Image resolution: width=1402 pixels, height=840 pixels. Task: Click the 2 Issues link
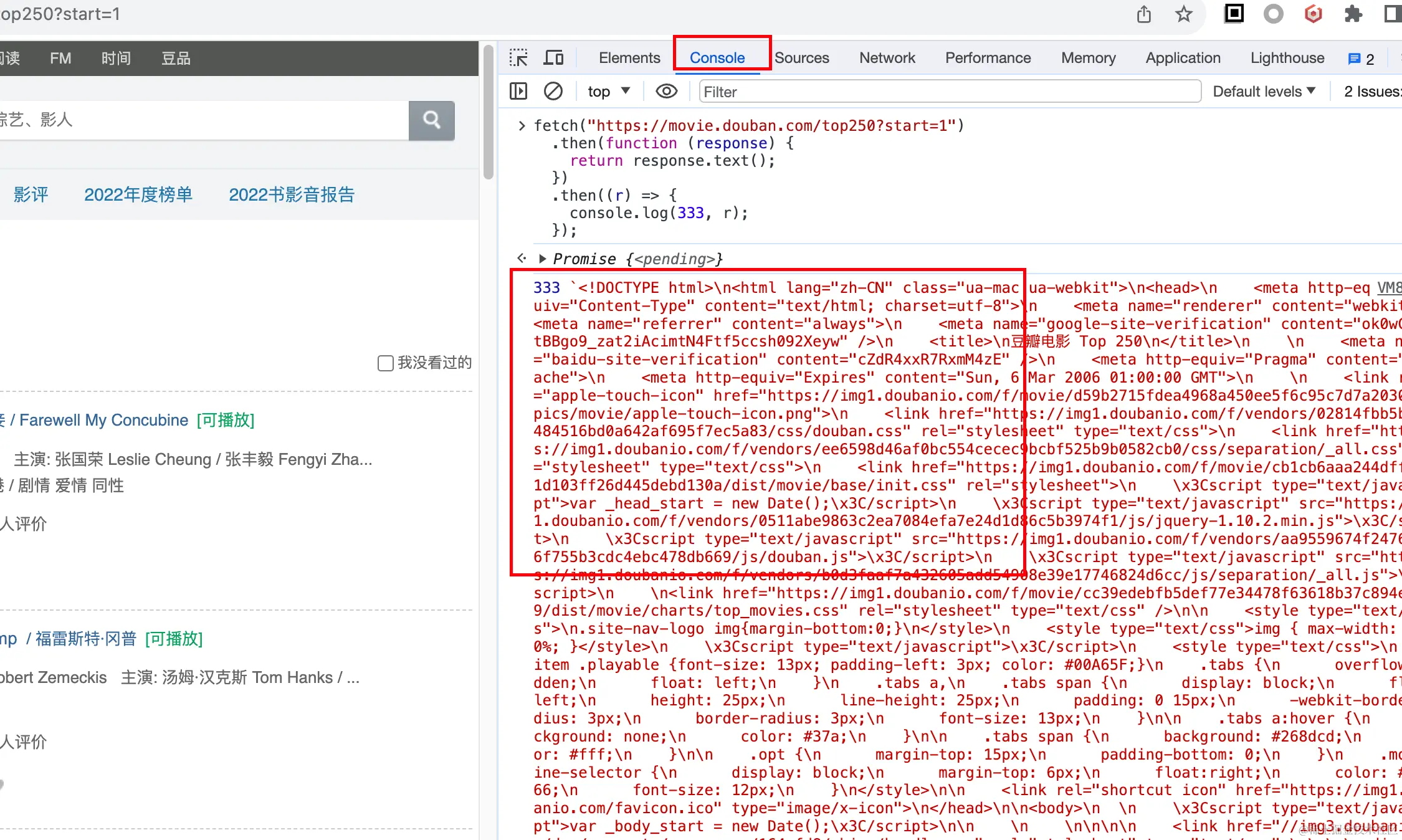point(1372,92)
